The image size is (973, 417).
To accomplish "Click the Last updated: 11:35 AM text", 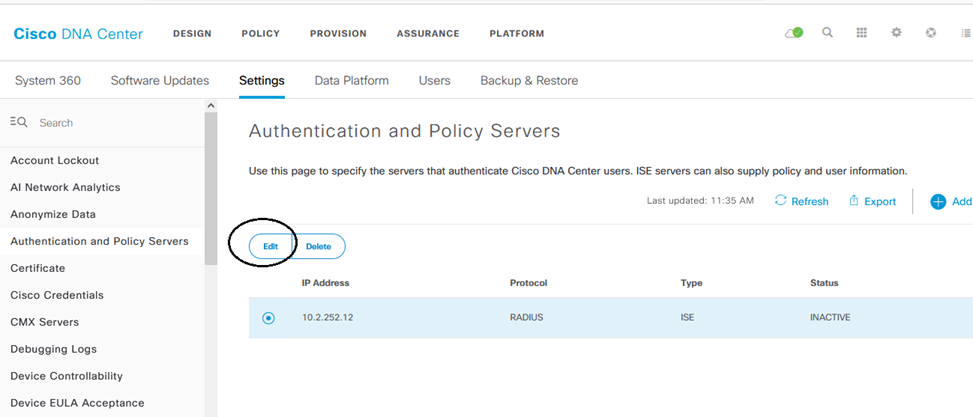I will click(701, 200).
